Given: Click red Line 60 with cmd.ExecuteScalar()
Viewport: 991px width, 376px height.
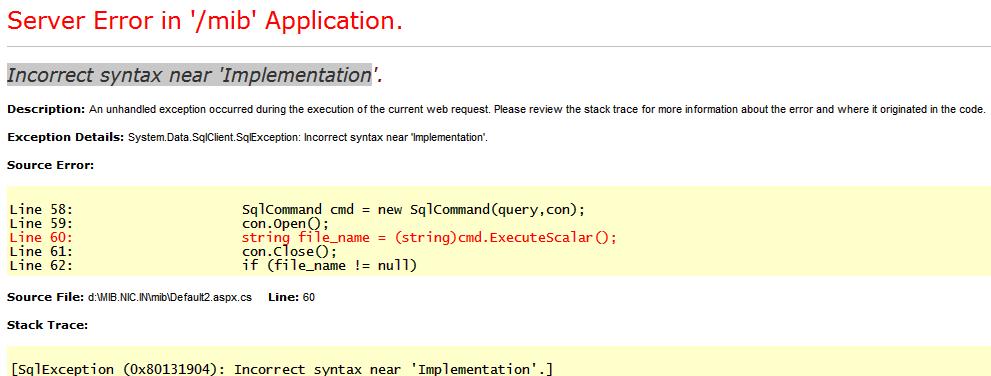Looking at the screenshot, I should coord(313,238).
